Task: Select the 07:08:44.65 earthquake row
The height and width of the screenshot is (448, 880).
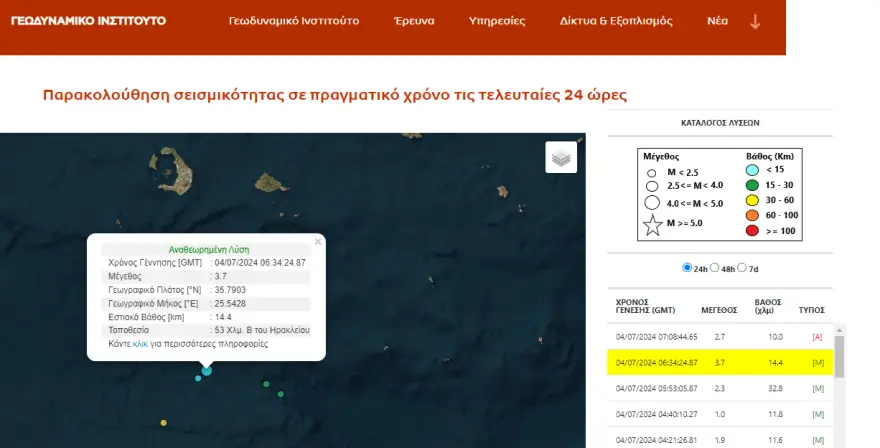Action: (720, 337)
